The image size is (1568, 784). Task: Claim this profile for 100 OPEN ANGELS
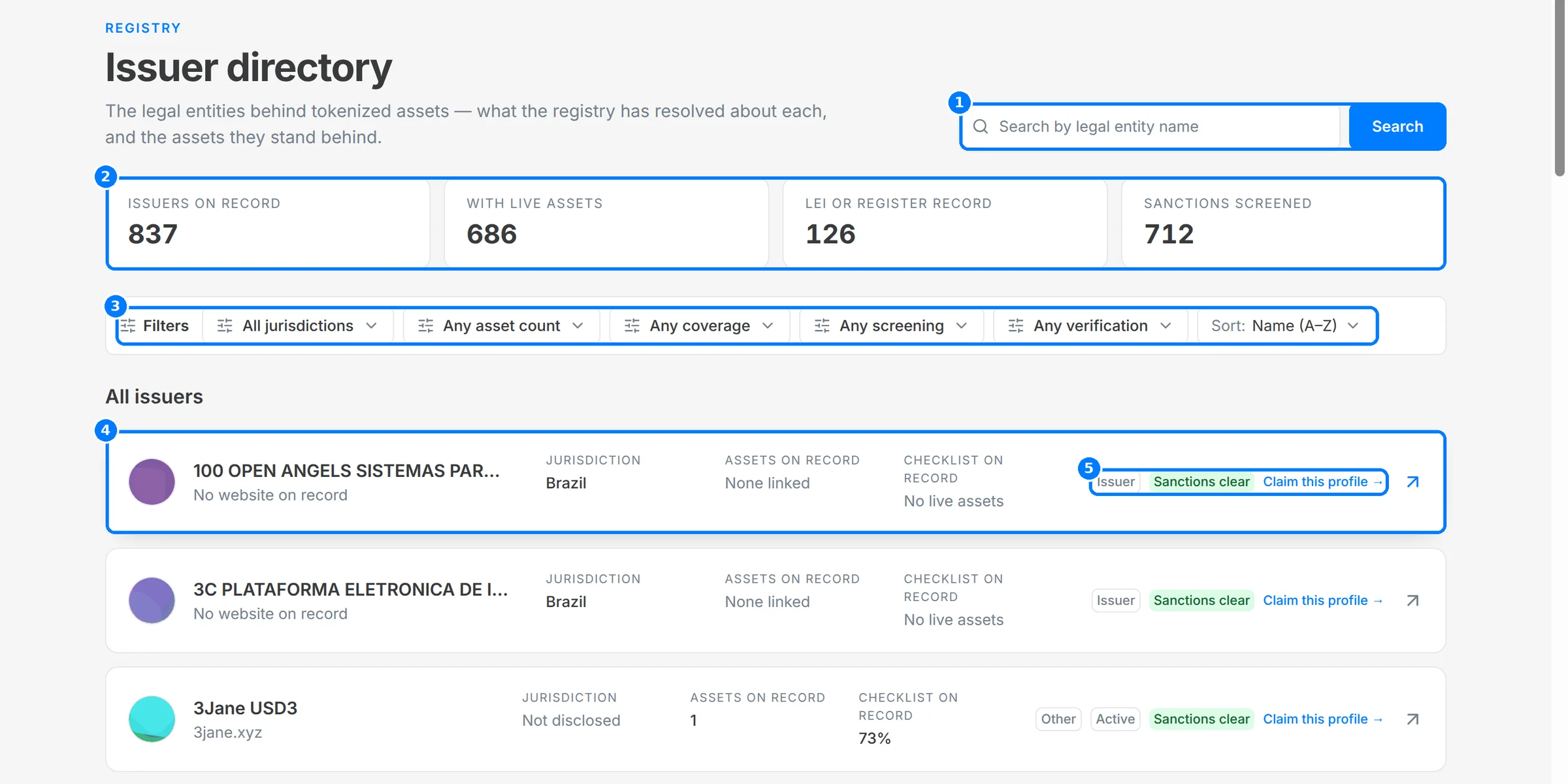(1323, 482)
